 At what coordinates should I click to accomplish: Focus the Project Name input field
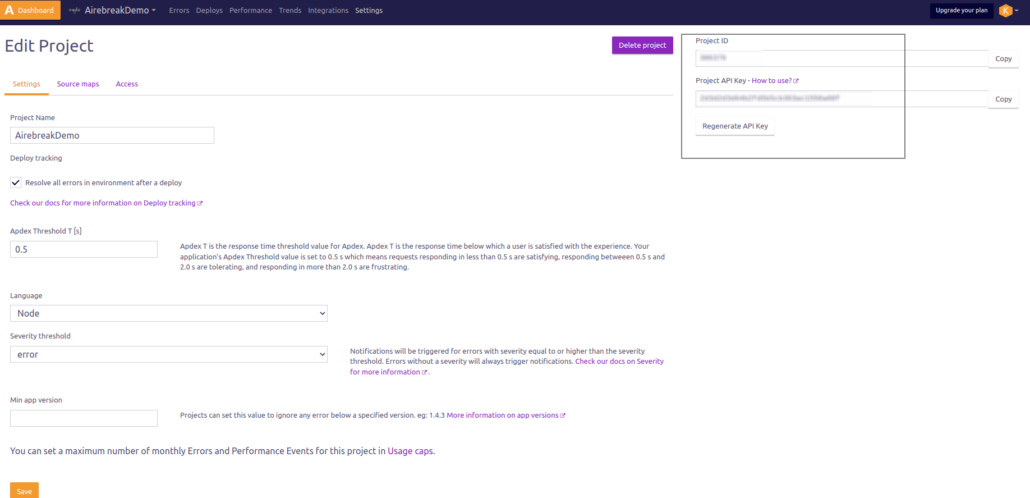[112, 135]
